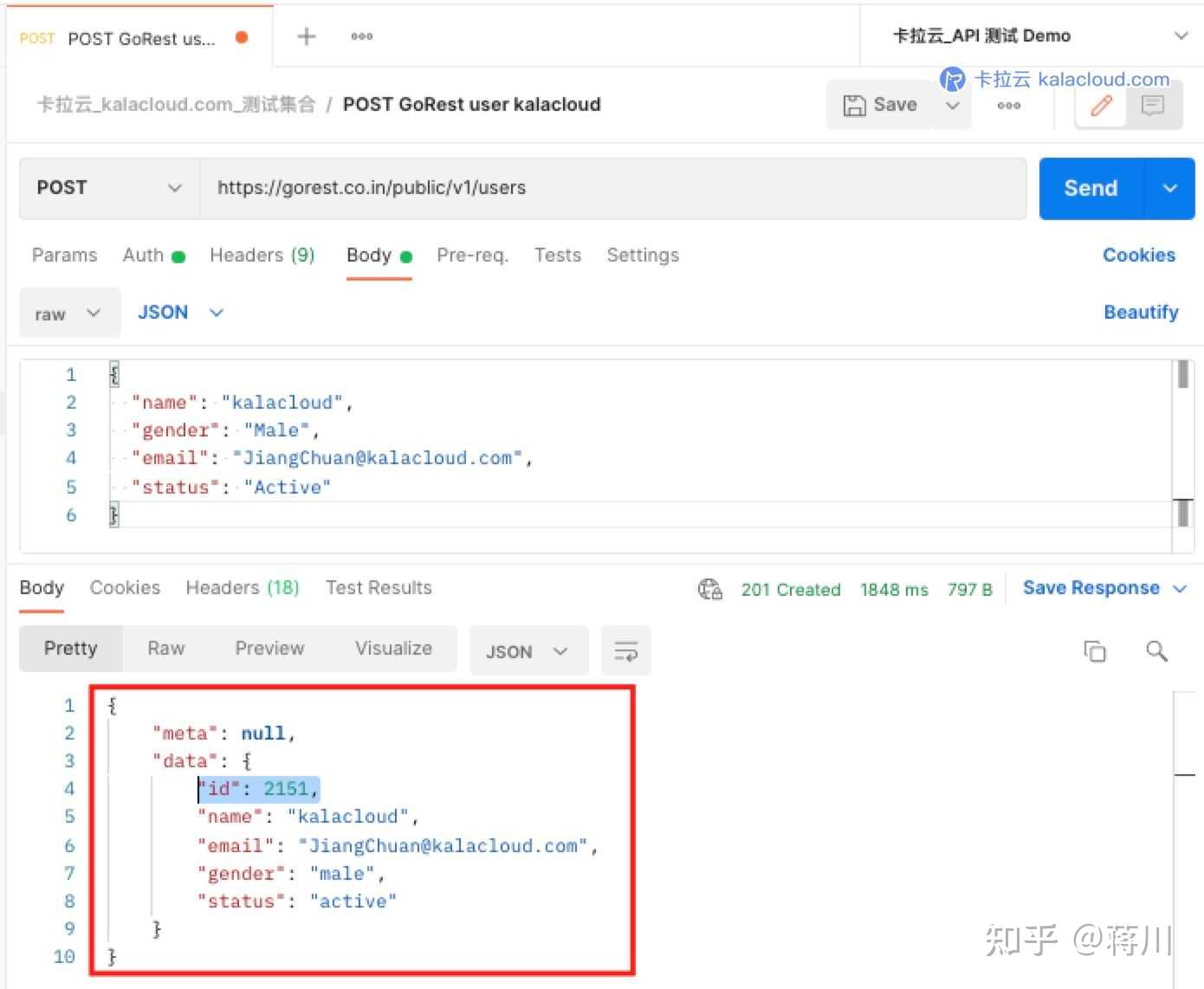Image resolution: width=1204 pixels, height=989 pixels.
Task: Open the rename request pencil icon
Action: [x=1100, y=106]
